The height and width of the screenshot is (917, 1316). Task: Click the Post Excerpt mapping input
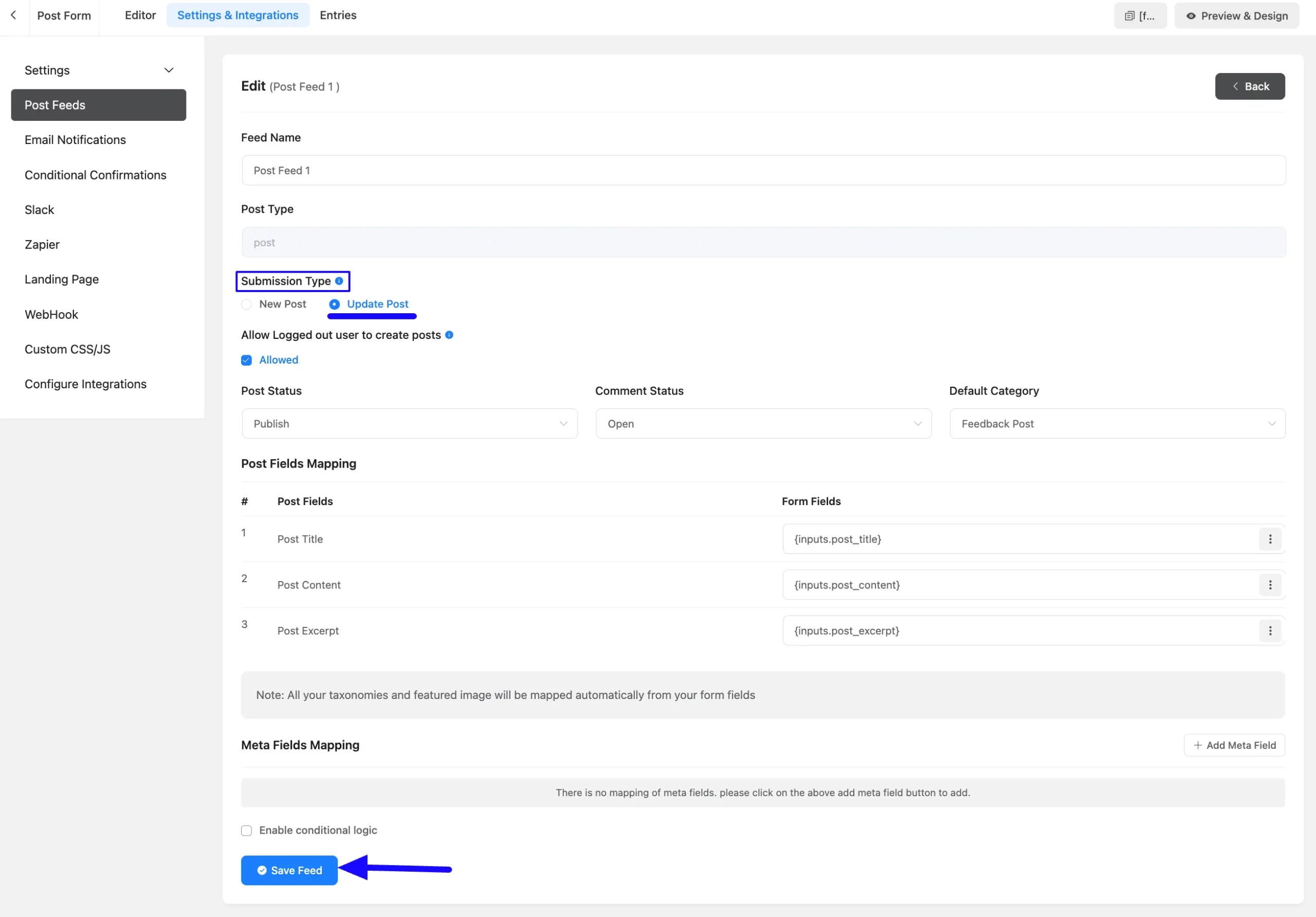tap(1020, 631)
